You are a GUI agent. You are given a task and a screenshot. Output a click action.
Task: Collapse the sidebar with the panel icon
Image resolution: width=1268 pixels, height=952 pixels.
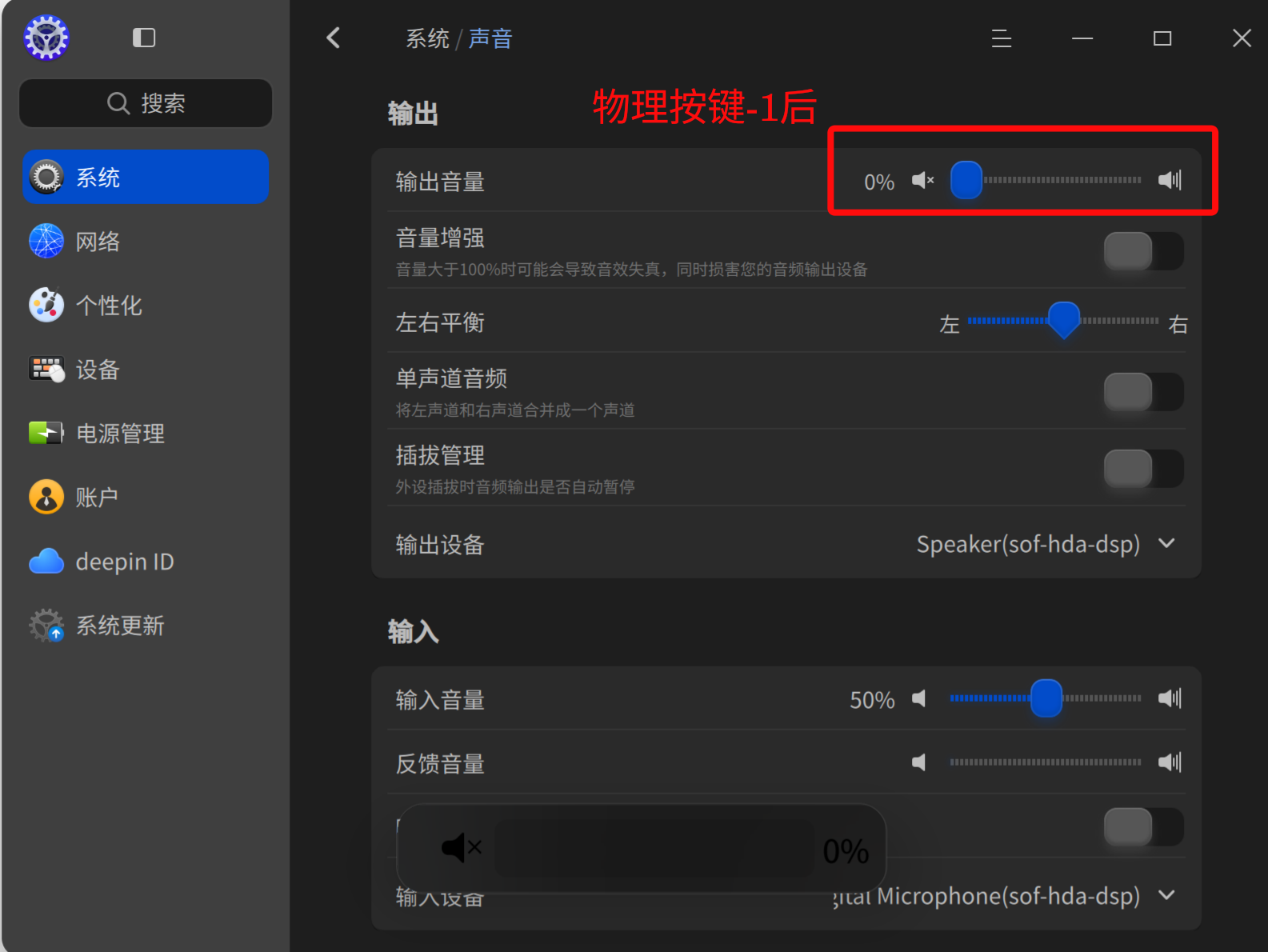pos(144,38)
